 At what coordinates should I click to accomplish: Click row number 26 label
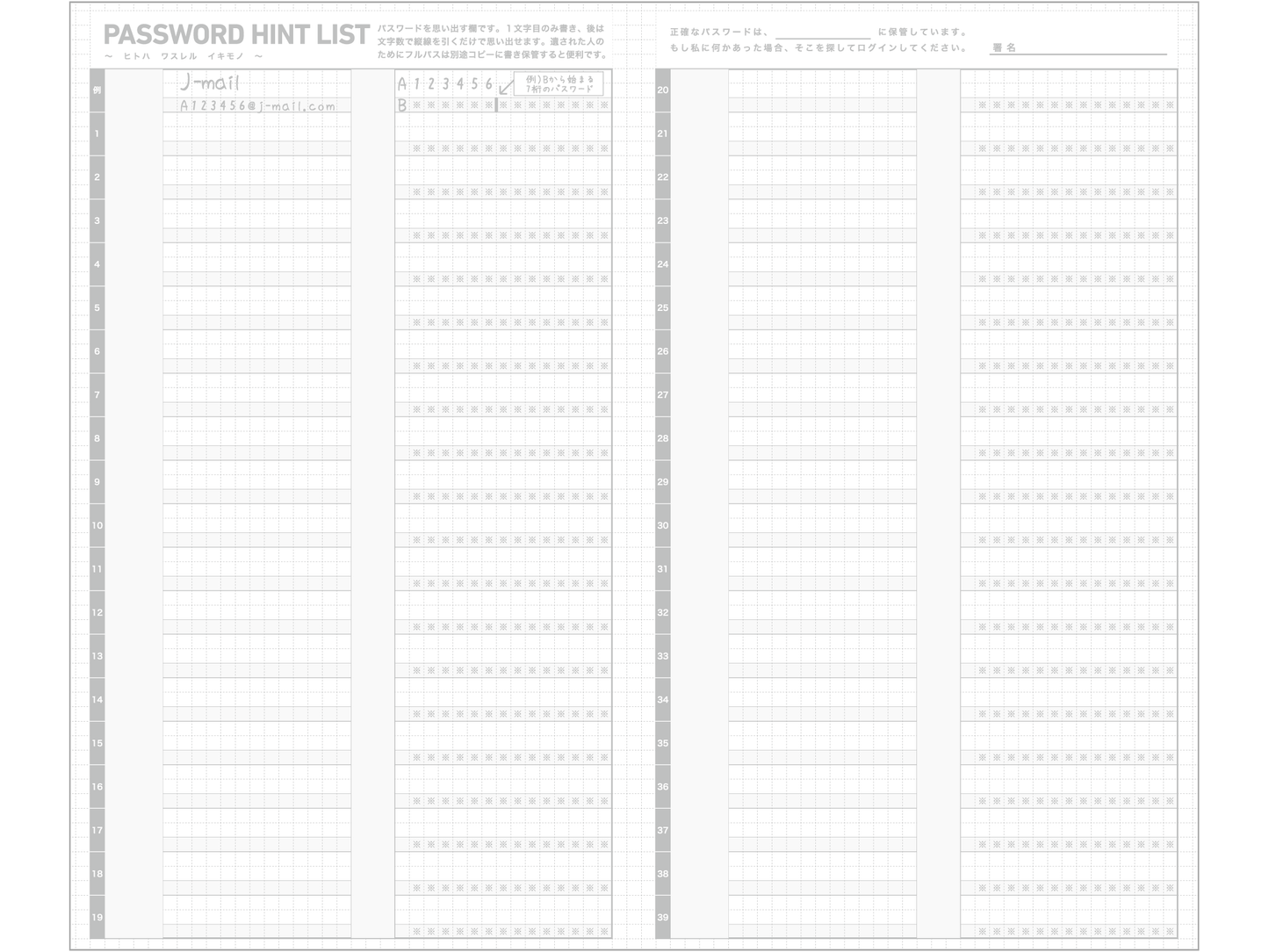point(663,351)
